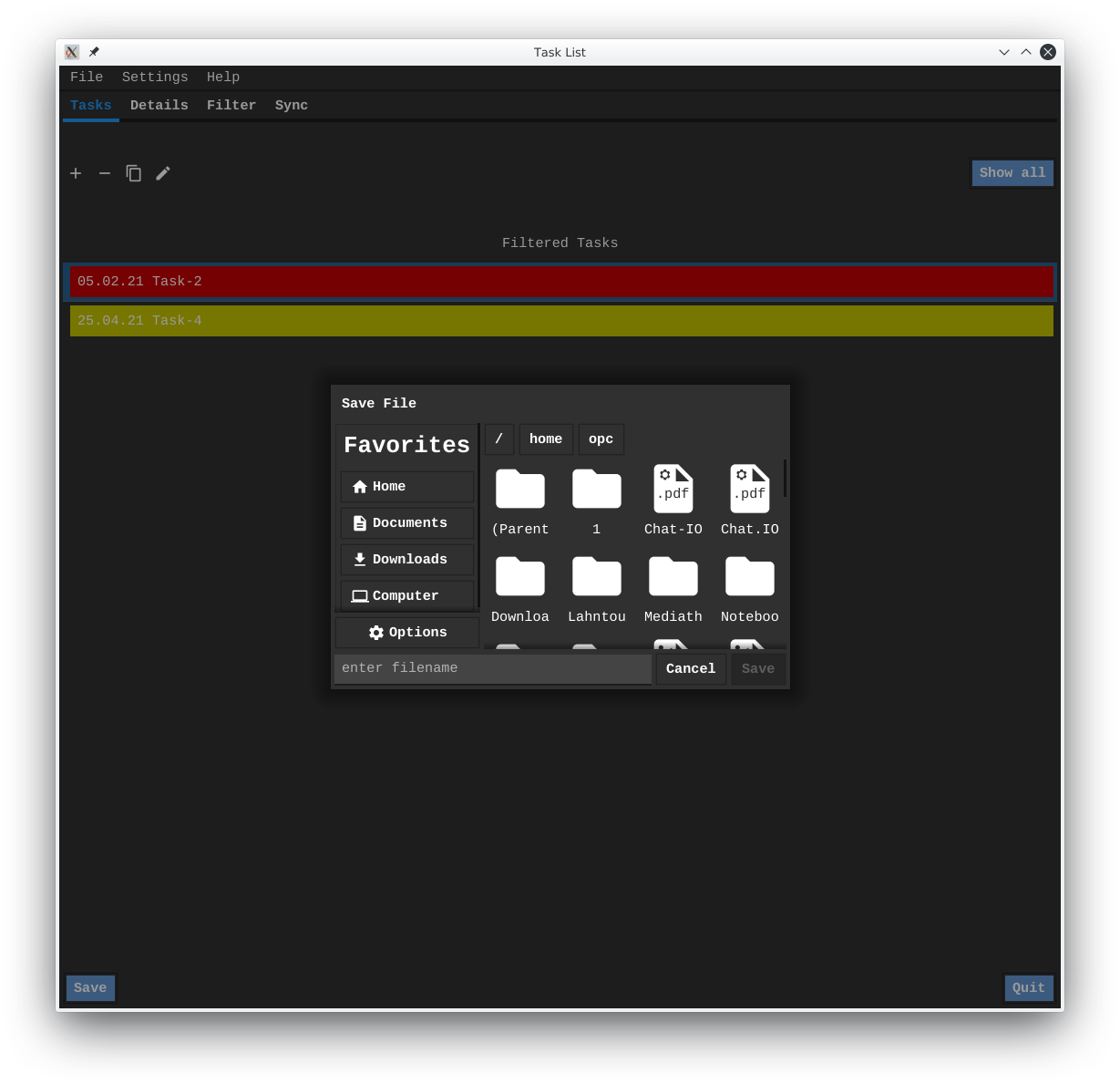Switch to the Details tab
Image resolution: width=1120 pixels, height=1084 pixels.
(159, 106)
